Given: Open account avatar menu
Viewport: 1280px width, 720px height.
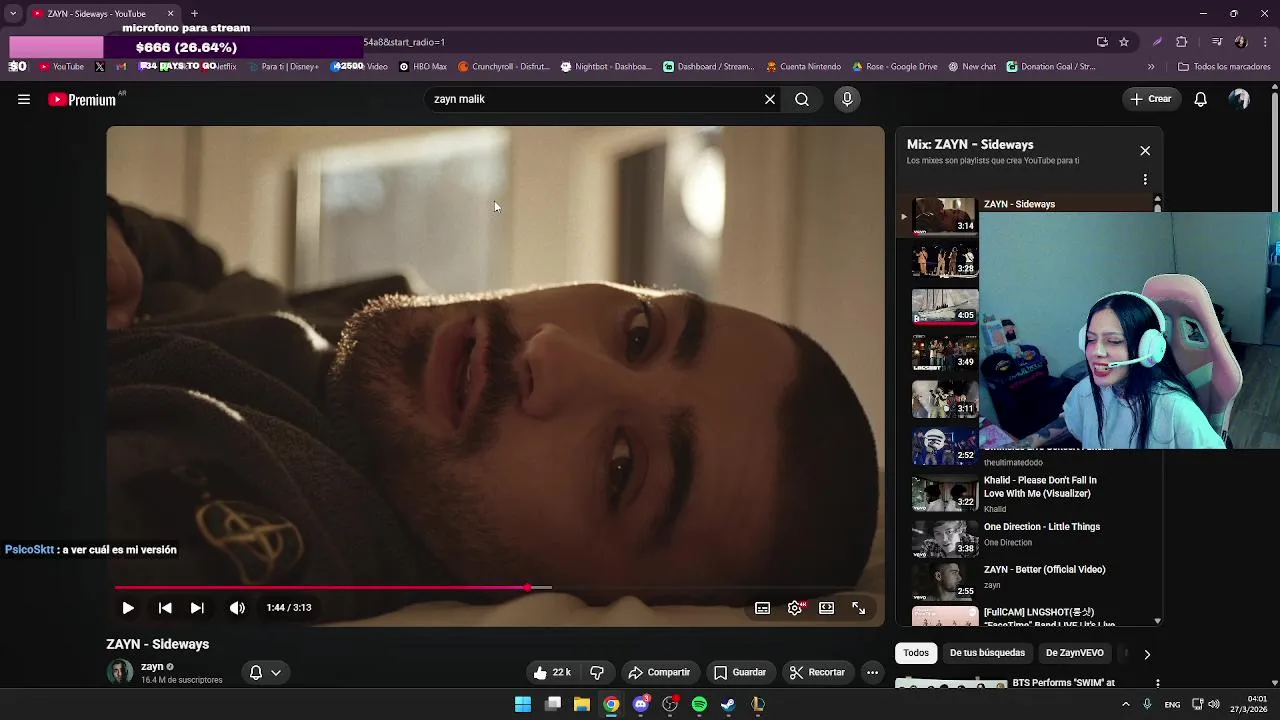Looking at the screenshot, I should (x=1240, y=99).
